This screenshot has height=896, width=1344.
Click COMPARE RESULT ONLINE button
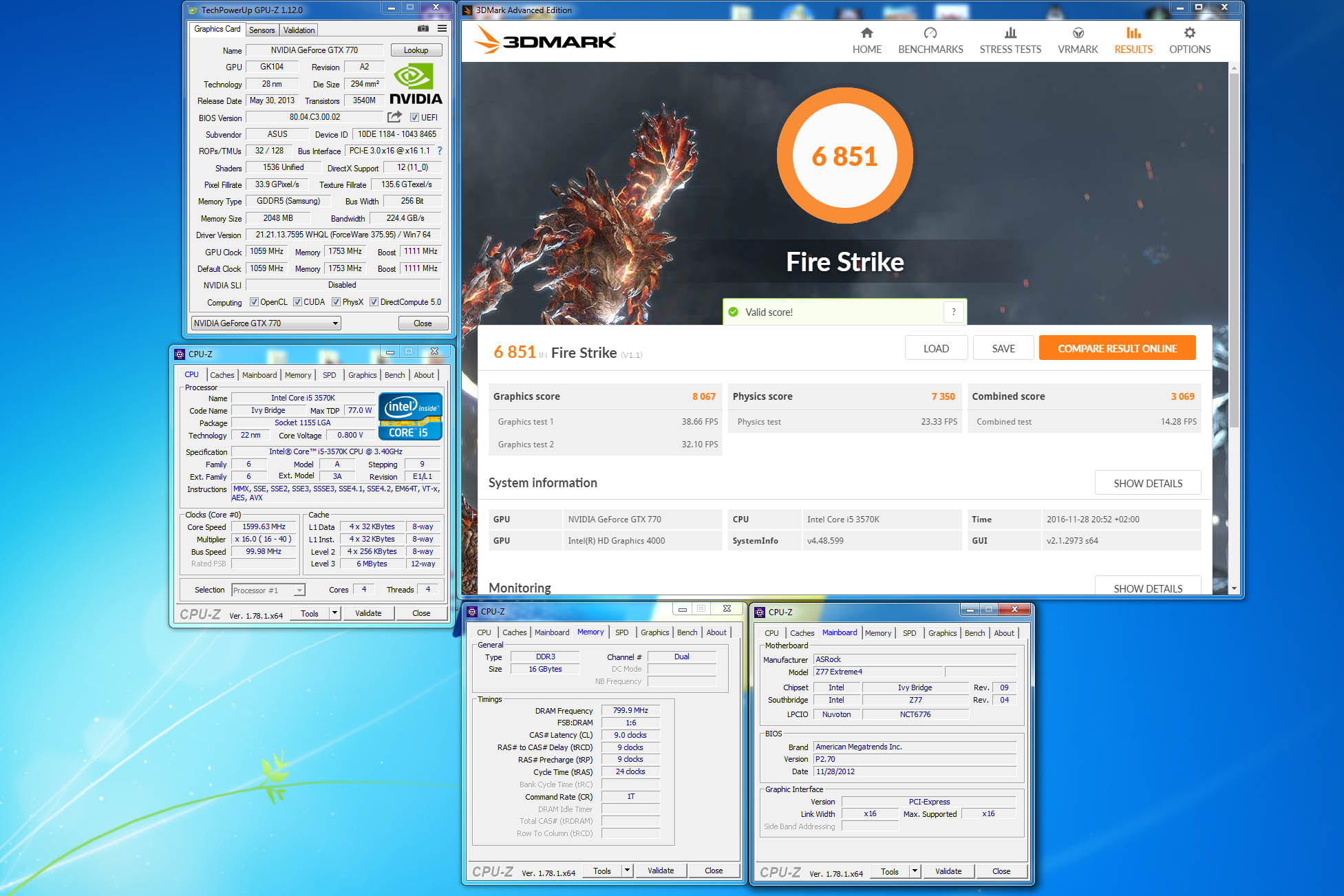coord(1117,349)
